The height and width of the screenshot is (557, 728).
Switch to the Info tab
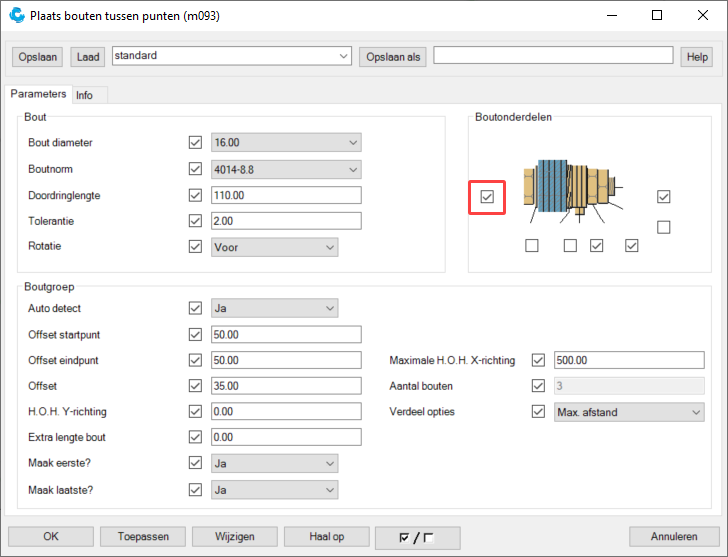[85, 95]
